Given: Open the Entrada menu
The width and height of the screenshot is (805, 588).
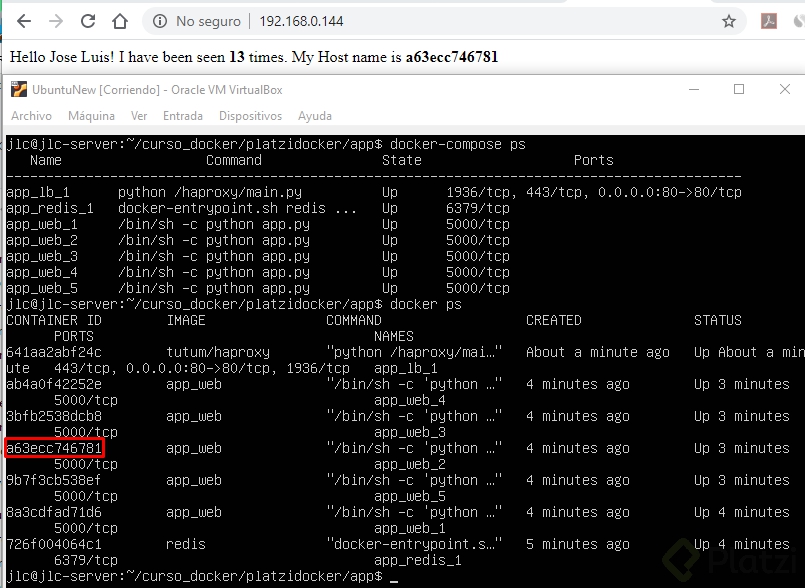Looking at the screenshot, I should (183, 116).
